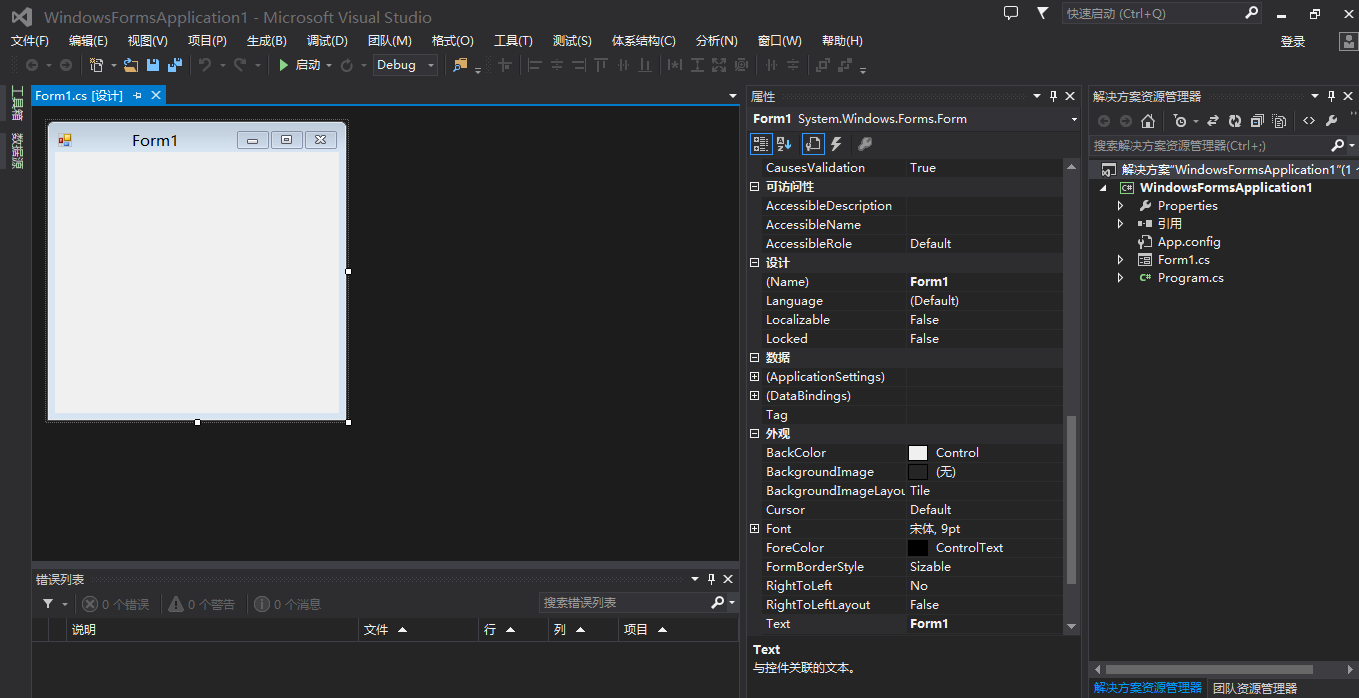This screenshot has height=698, width=1359.
Task: Click the green Start debugging arrow
Action: (x=284, y=65)
